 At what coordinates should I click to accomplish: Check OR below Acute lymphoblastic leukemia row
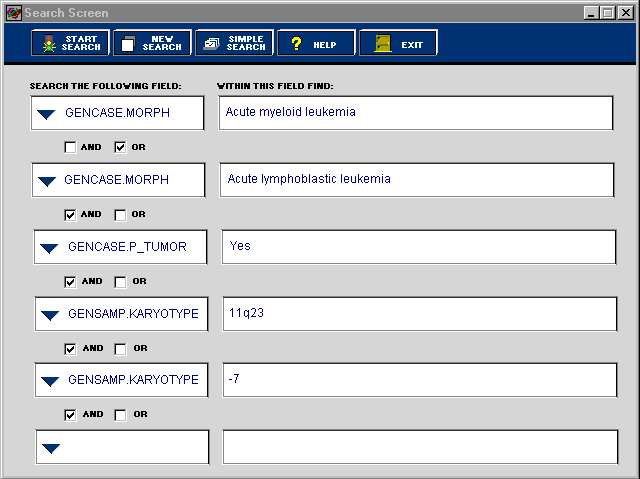(x=120, y=215)
